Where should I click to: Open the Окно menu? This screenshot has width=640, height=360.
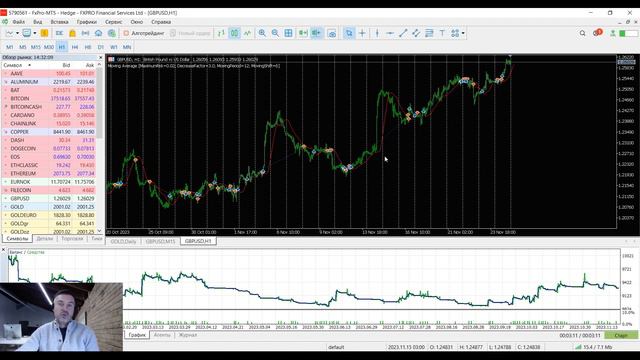[136, 22]
